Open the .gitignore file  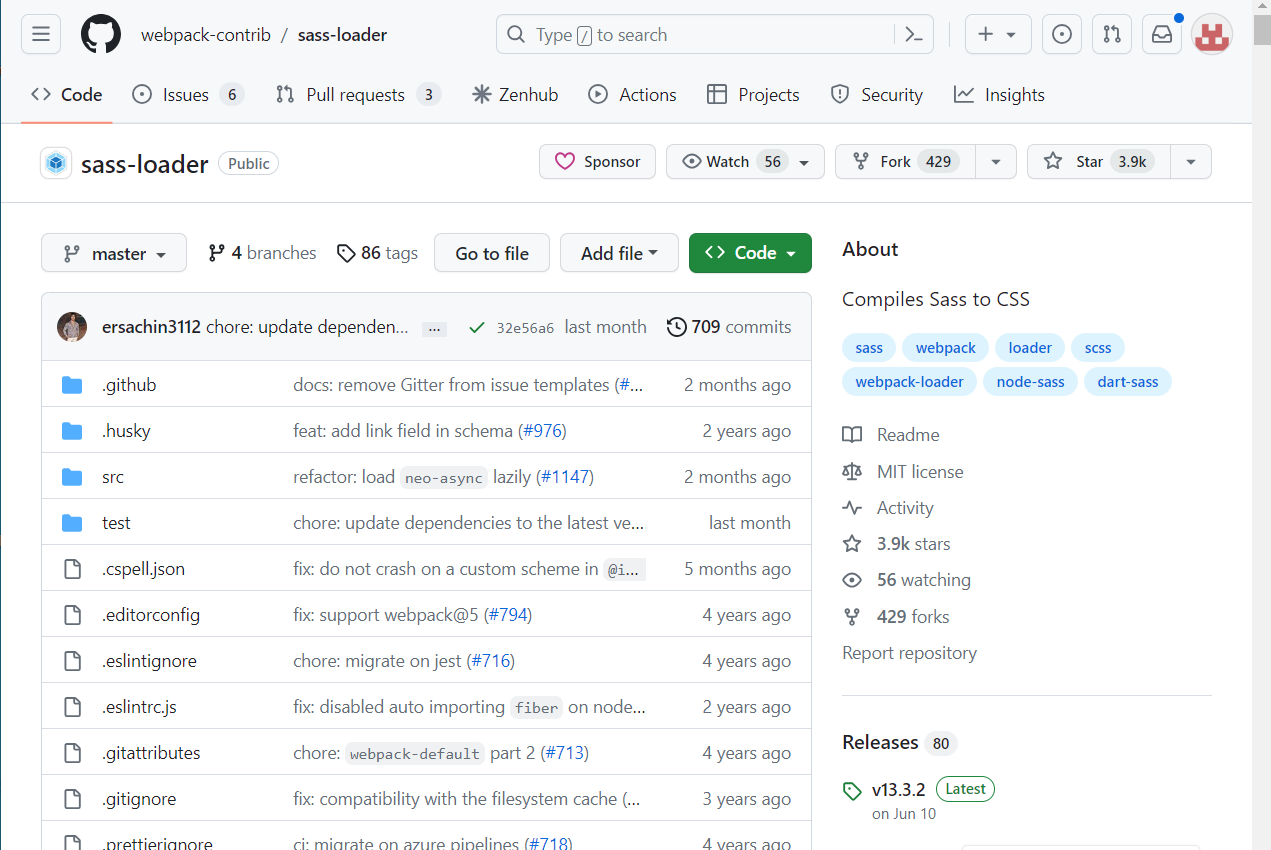coord(139,799)
